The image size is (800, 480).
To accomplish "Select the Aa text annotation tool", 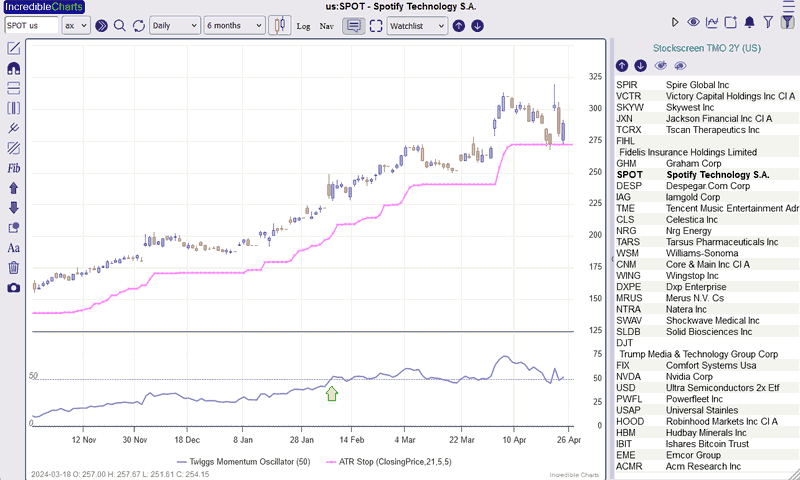I will 14,248.
